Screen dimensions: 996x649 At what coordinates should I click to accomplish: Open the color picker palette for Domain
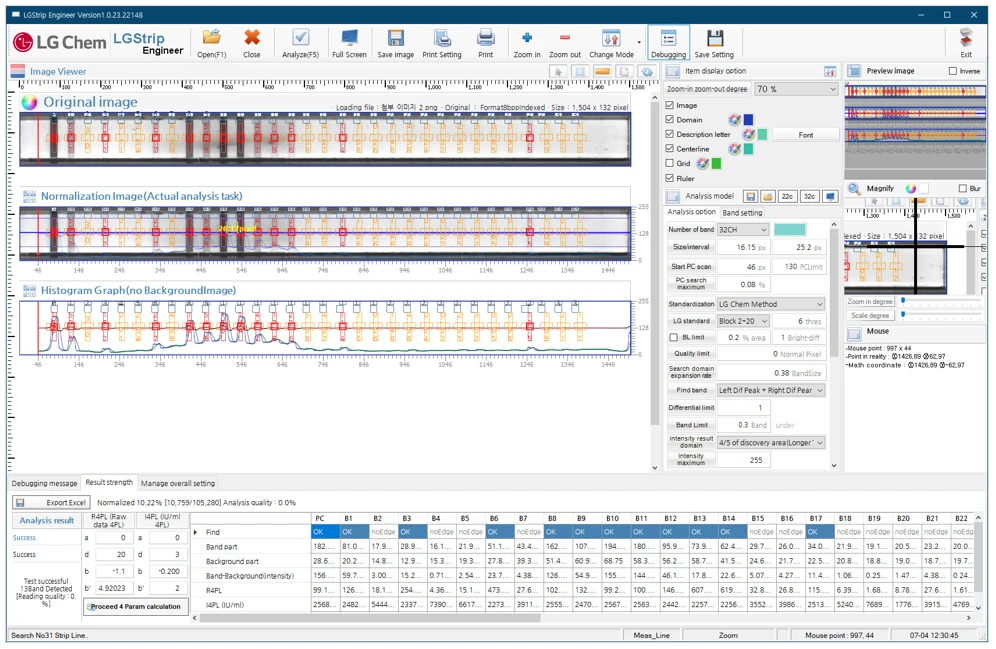point(734,119)
